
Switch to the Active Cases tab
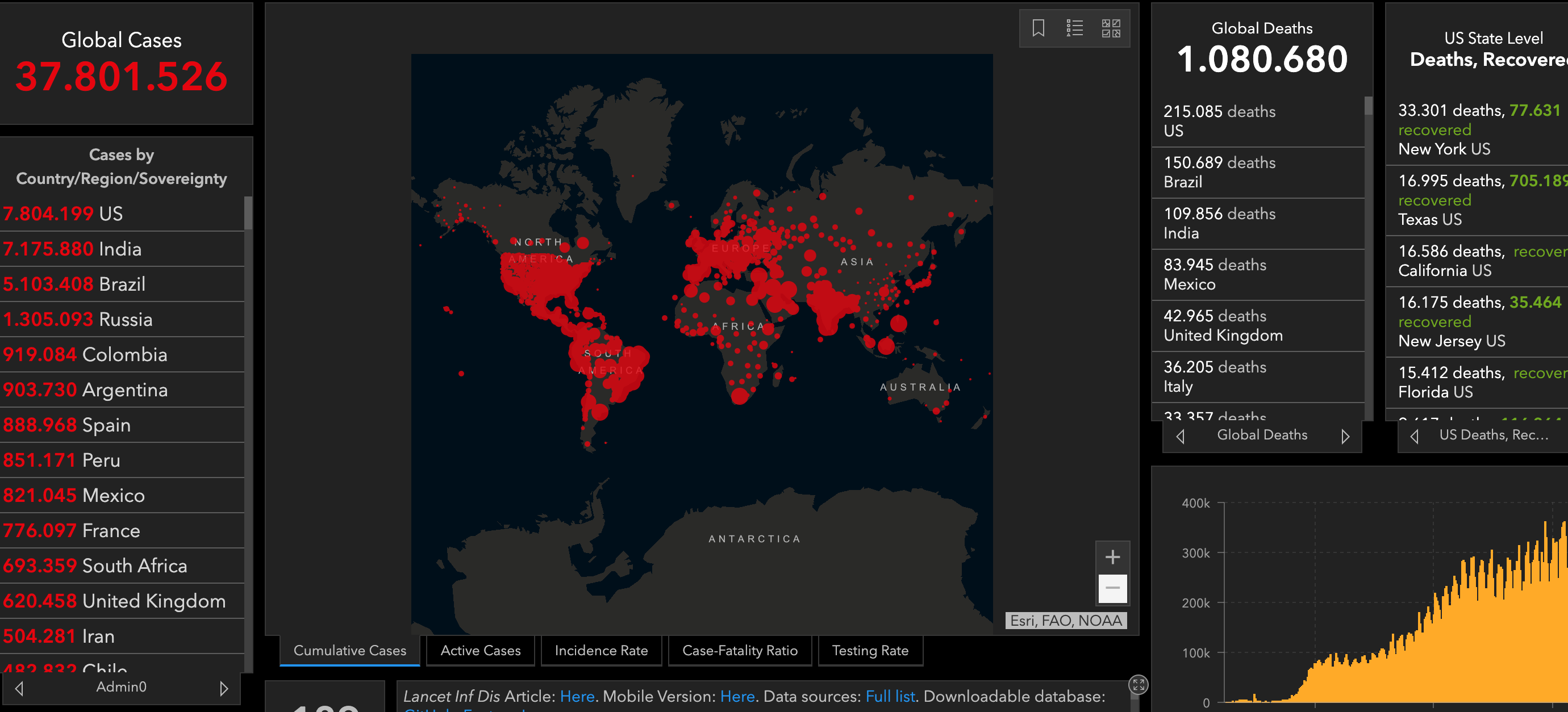(480, 651)
